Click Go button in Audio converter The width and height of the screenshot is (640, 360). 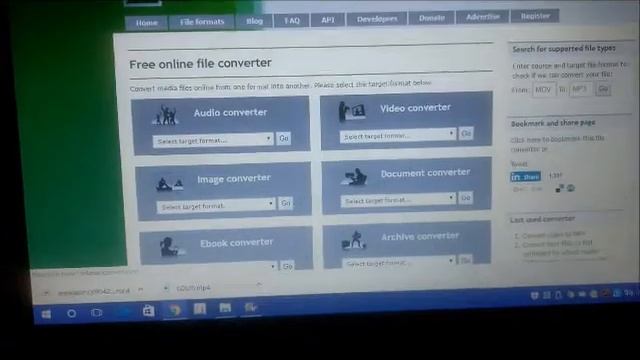pyautogui.click(x=284, y=138)
